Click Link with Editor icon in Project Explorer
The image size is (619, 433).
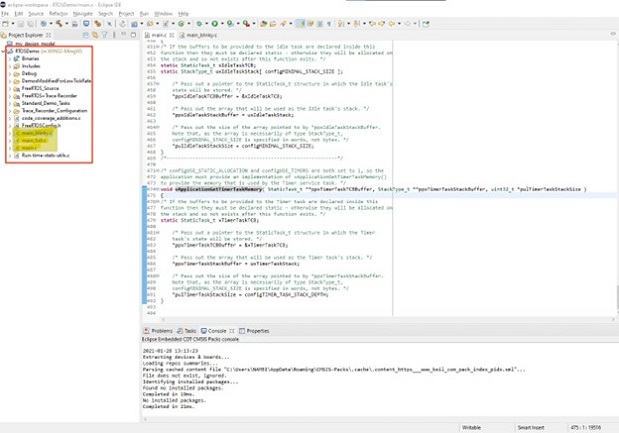click(x=95, y=35)
